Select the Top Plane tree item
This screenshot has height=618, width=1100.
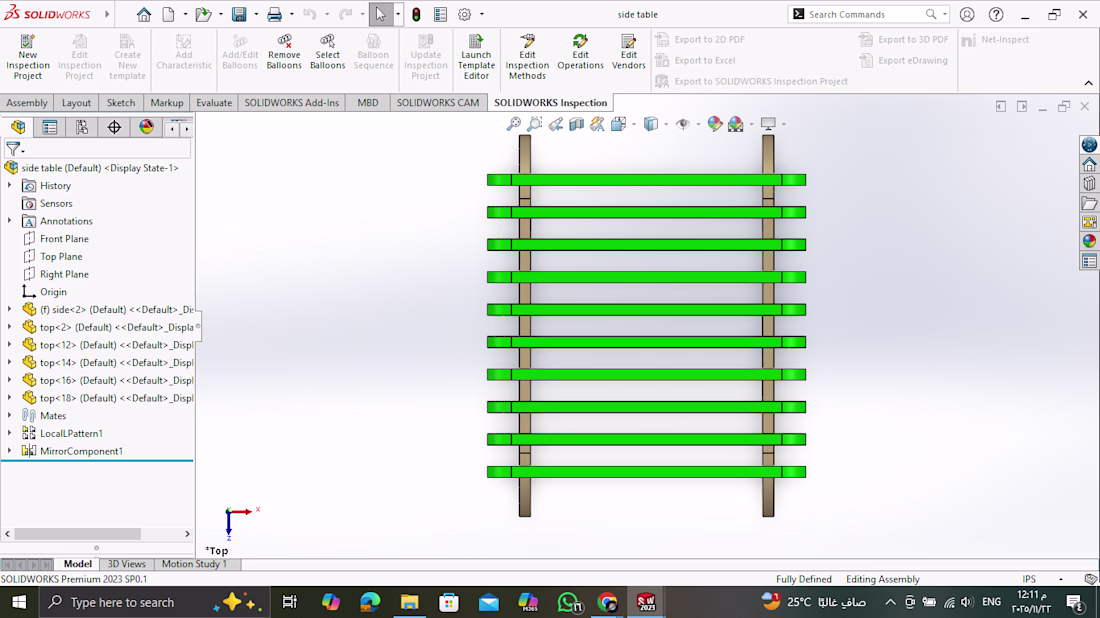click(61, 256)
